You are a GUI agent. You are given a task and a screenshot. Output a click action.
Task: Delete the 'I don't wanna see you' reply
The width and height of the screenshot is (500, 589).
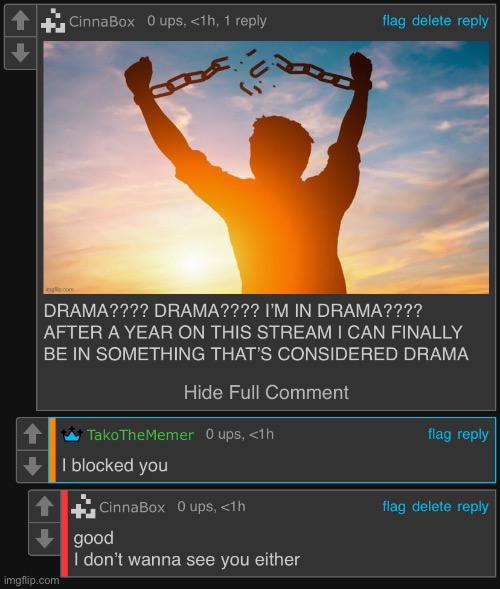pyautogui.click(x=431, y=506)
